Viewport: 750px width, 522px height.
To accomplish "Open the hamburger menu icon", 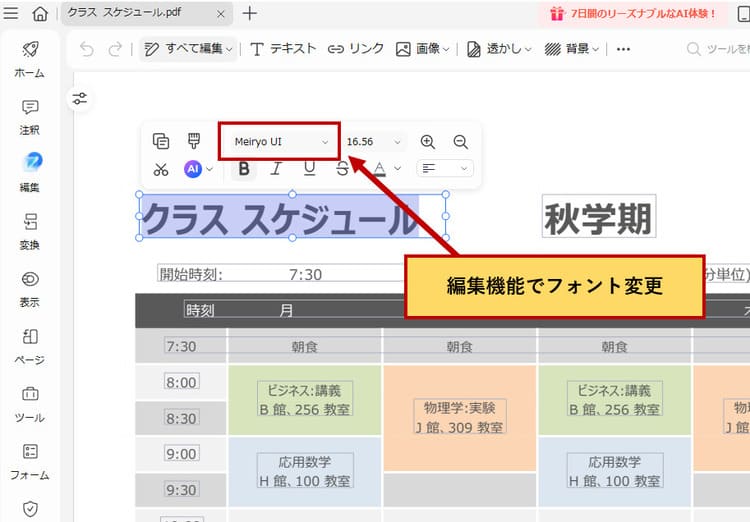I will pos(11,13).
